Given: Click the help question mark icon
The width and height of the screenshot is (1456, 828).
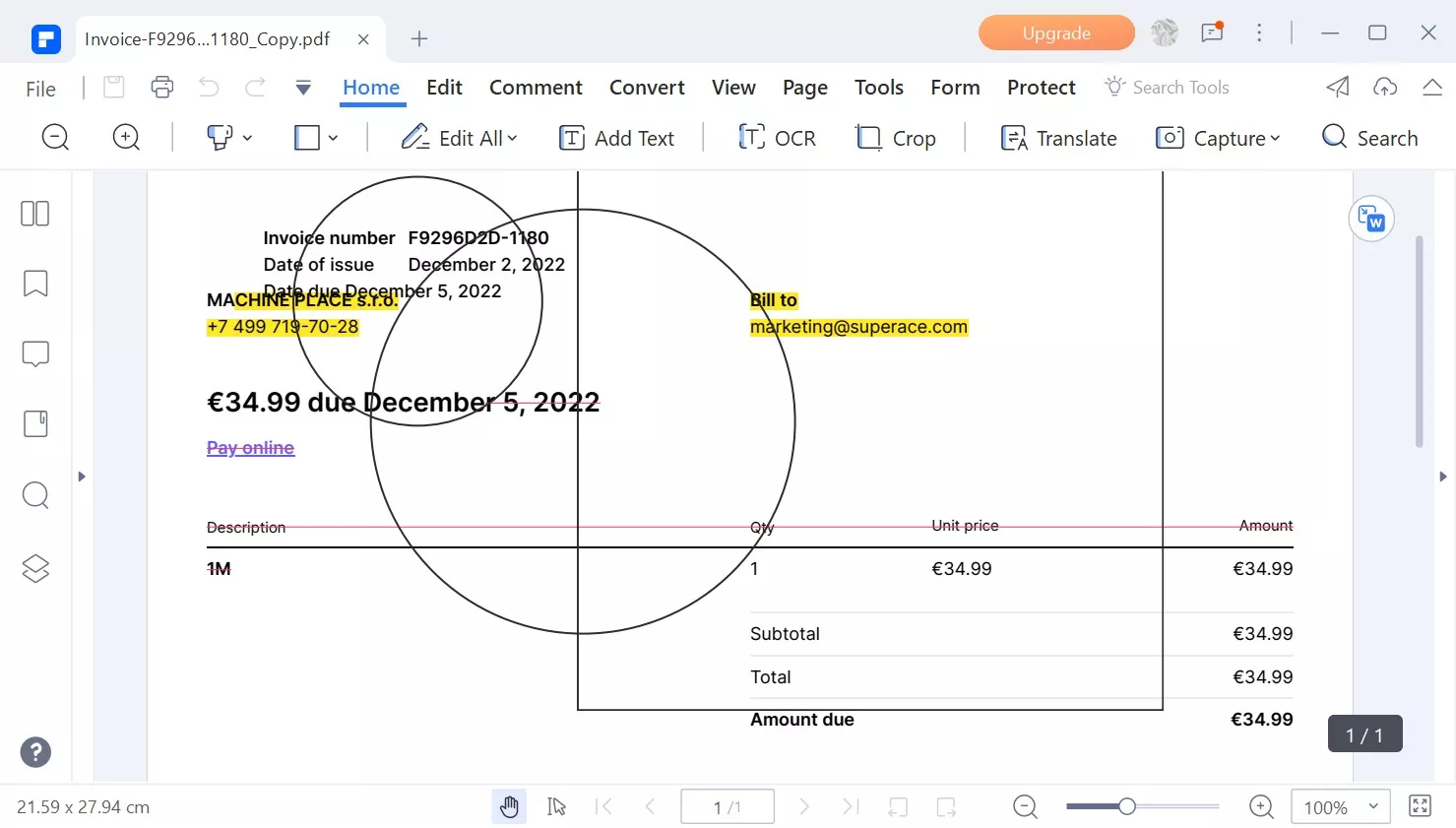Looking at the screenshot, I should pyautogui.click(x=35, y=752).
